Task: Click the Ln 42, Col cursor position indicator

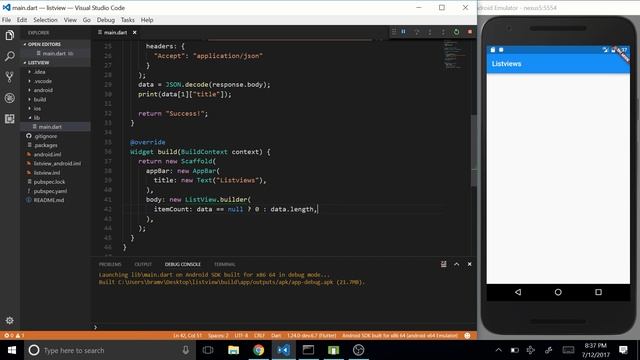Action: coord(187,336)
